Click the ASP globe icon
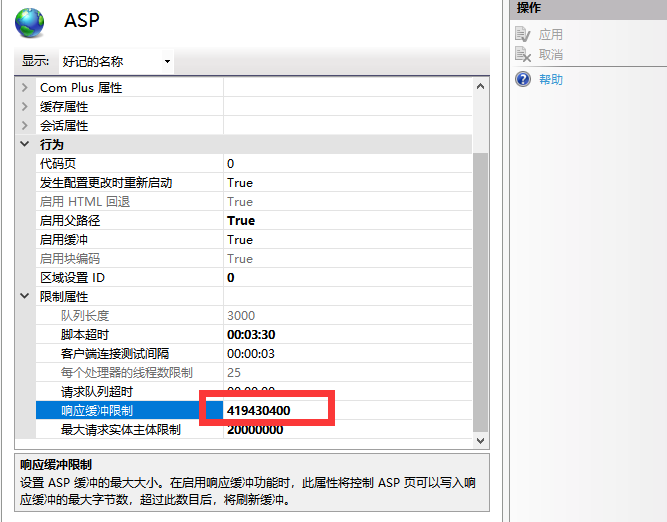The height and width of the screenshot is (522, 667). tap(29, 23)
